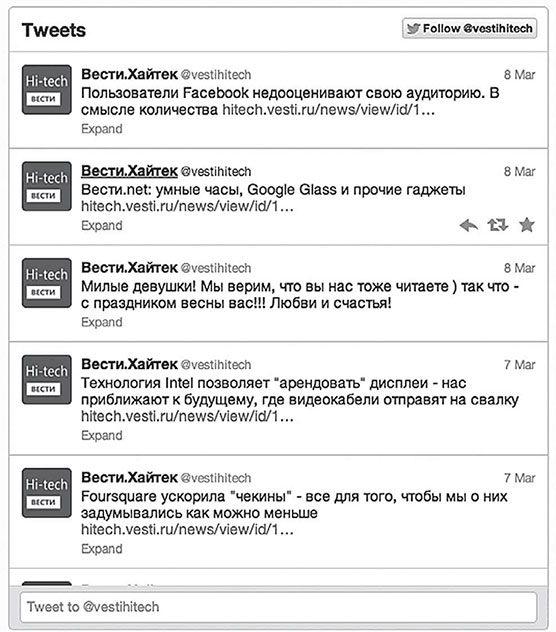Open avatar of the Intel displays tweet
The image size is (556, 632).
47,380
